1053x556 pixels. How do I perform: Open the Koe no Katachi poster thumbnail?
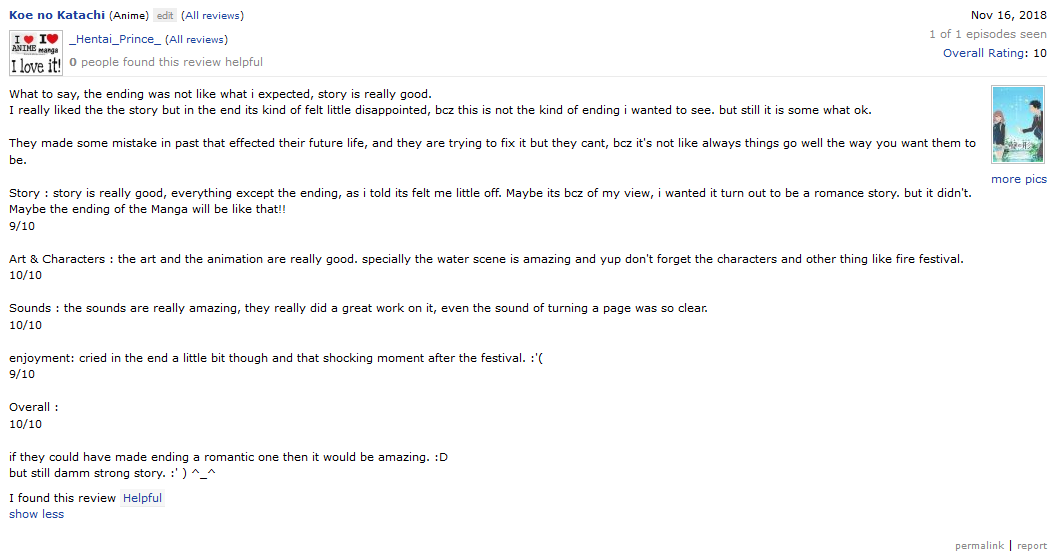1018,126
